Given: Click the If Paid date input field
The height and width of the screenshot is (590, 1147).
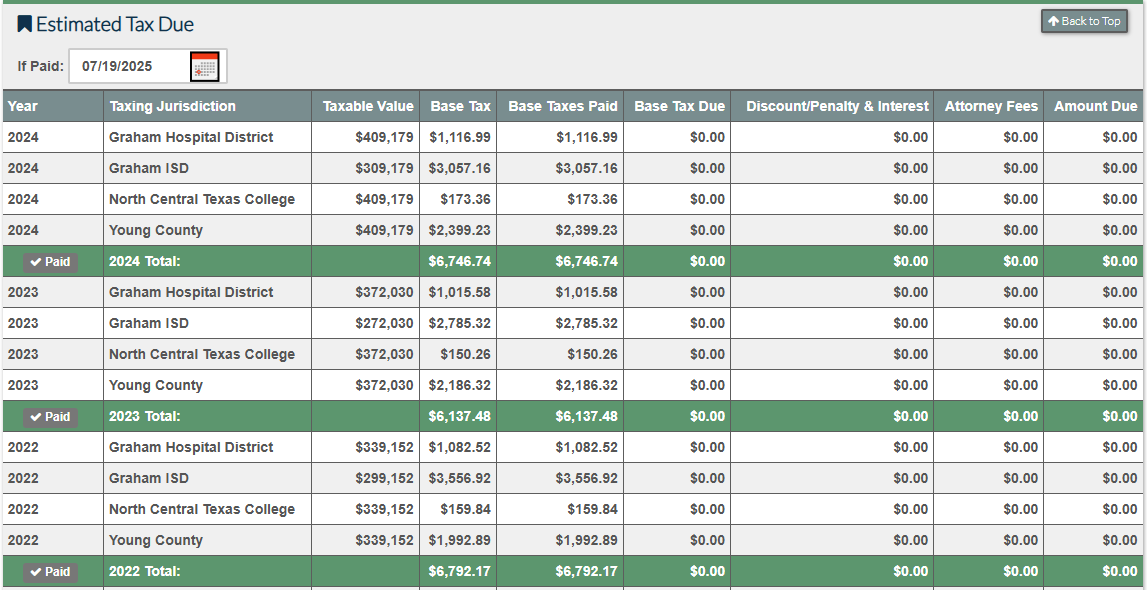Looking at the screenshot, I should [128, 66].
